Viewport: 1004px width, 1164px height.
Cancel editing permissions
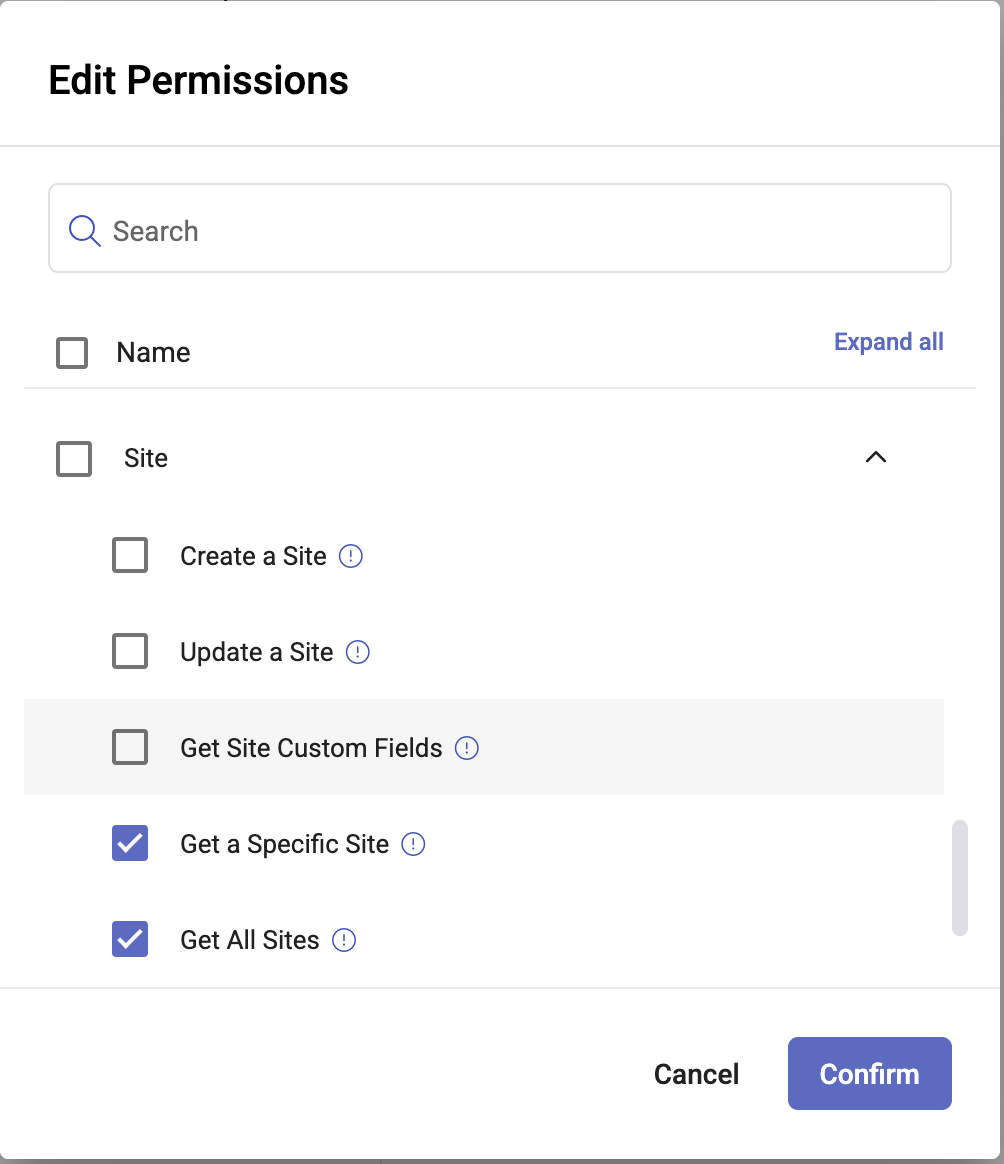(696, 1074)
